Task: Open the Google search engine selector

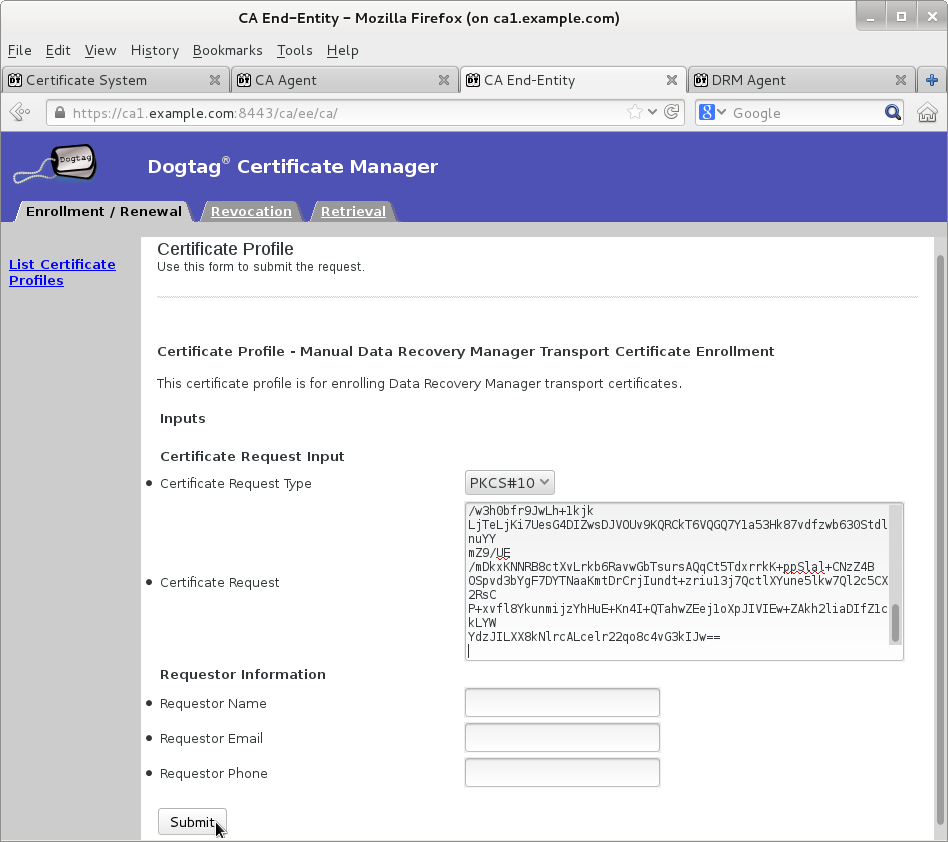Action: pyautogui.click(x=712, y=112)
